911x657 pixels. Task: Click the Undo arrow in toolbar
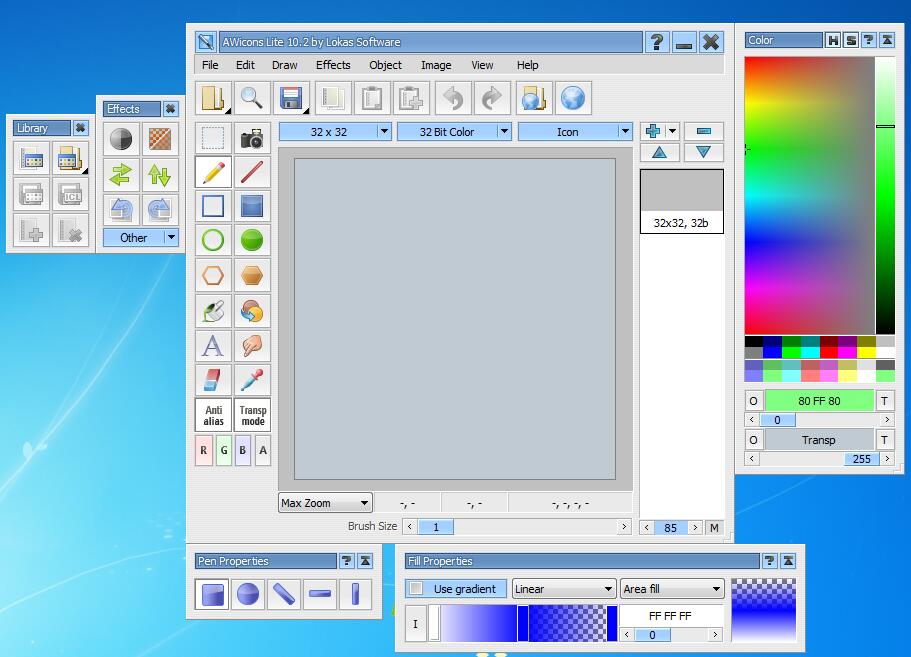click(453, 98)
